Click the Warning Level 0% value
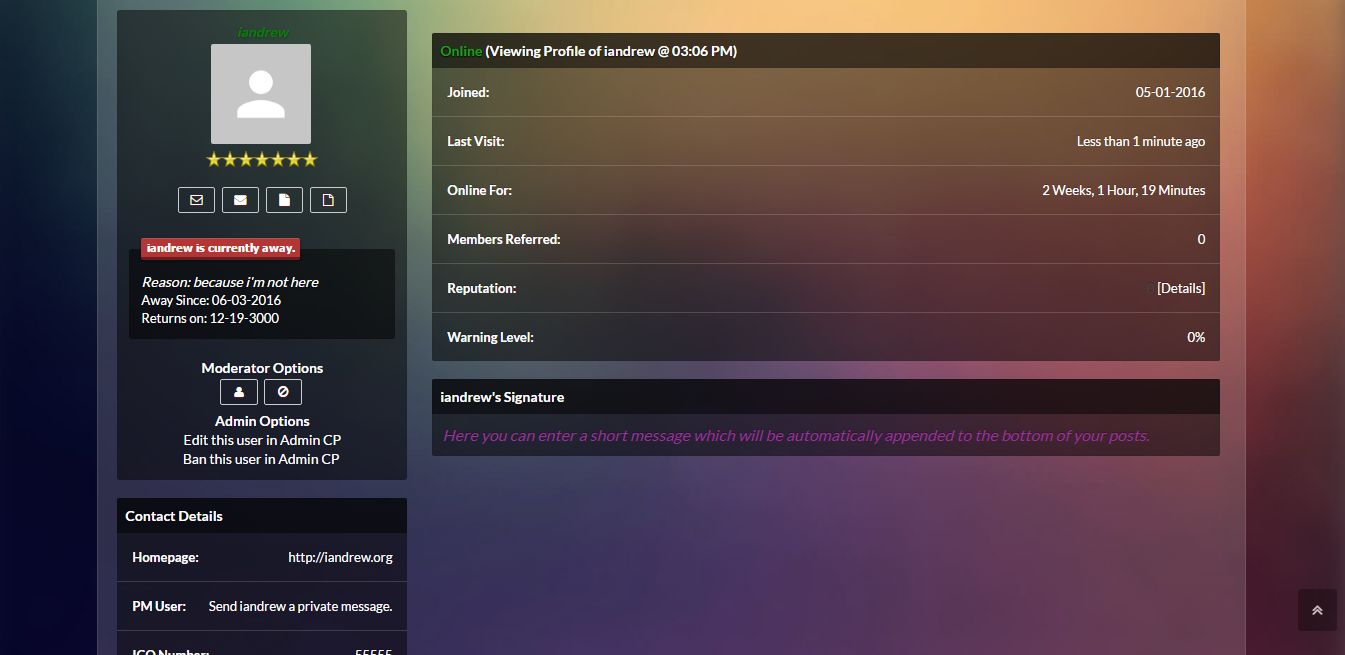1345x655 pixels. tap(1196, 337)
